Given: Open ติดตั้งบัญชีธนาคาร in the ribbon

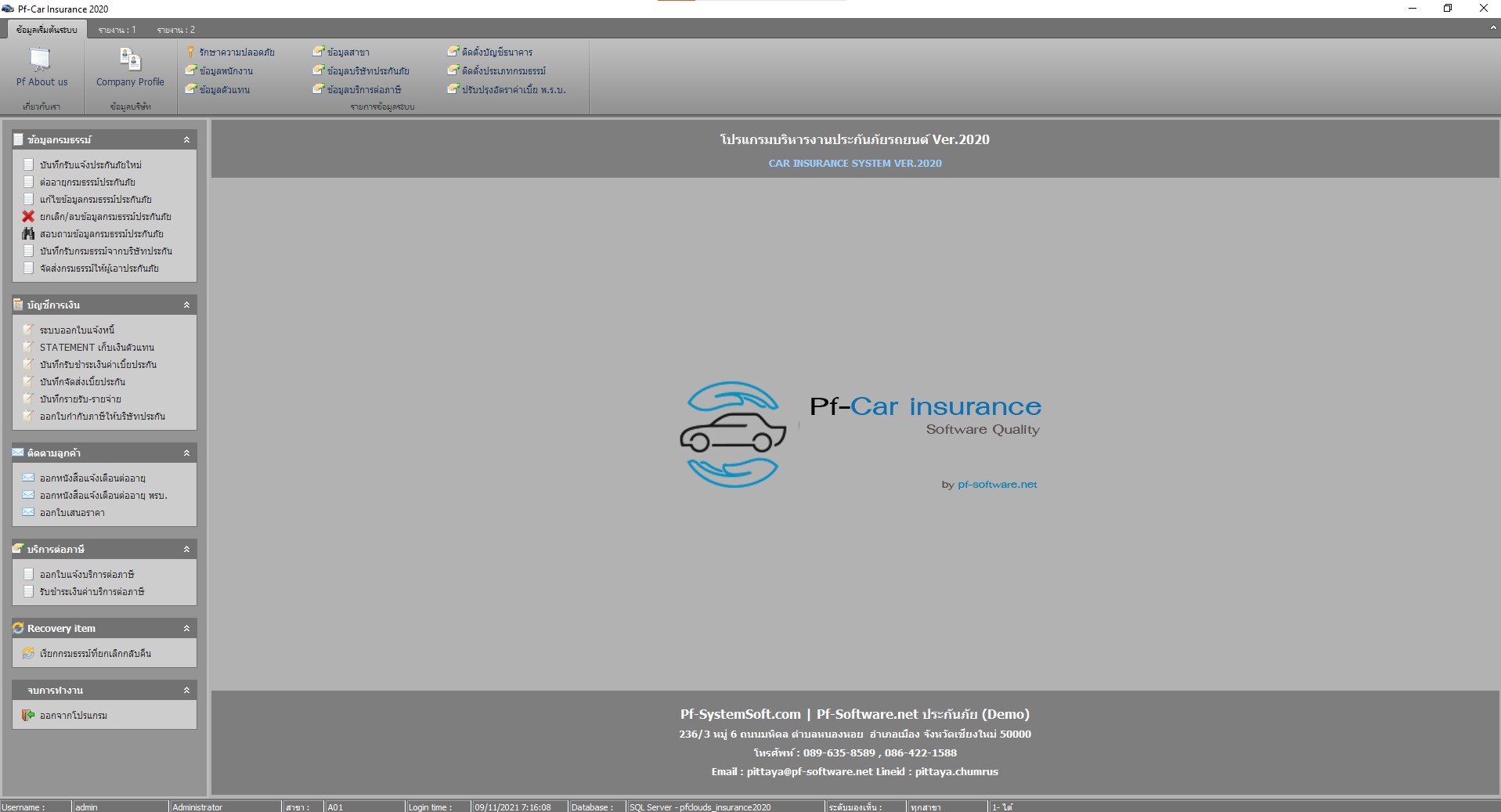Looking at the screenshot, I should click(490, 52).
